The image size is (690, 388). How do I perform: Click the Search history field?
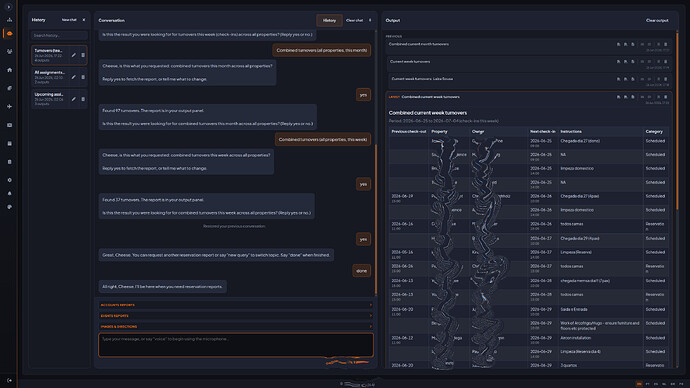tap(59, 35)
